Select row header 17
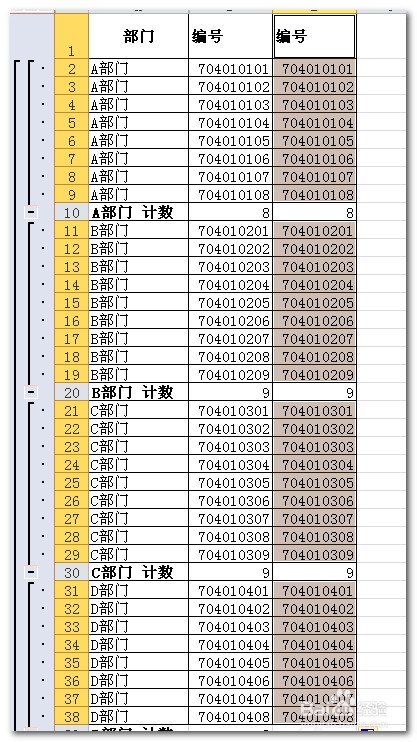Screen dimensions: 417x742 (x=71, y=338)
